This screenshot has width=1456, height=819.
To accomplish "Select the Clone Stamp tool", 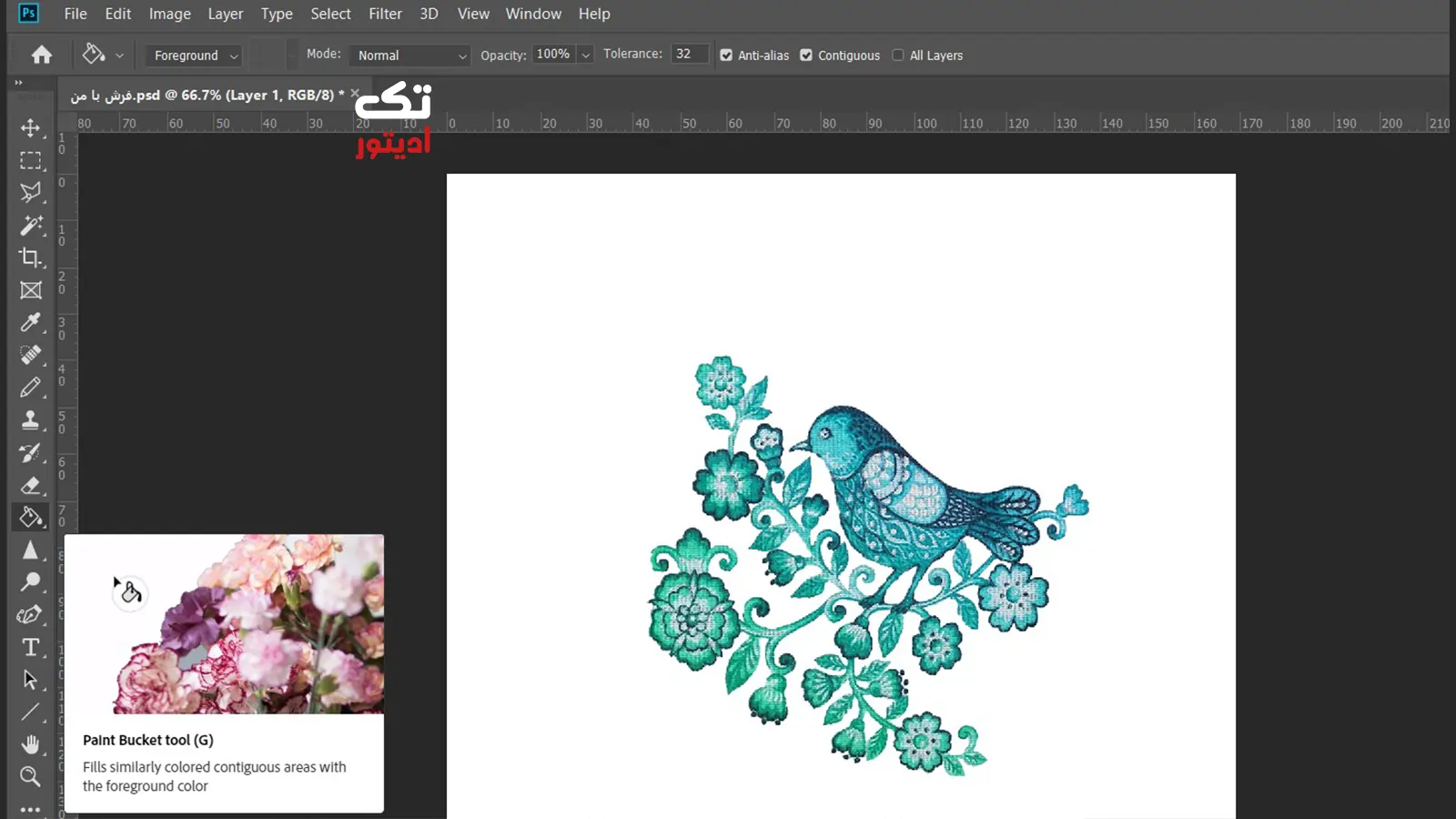I will 30,420.
